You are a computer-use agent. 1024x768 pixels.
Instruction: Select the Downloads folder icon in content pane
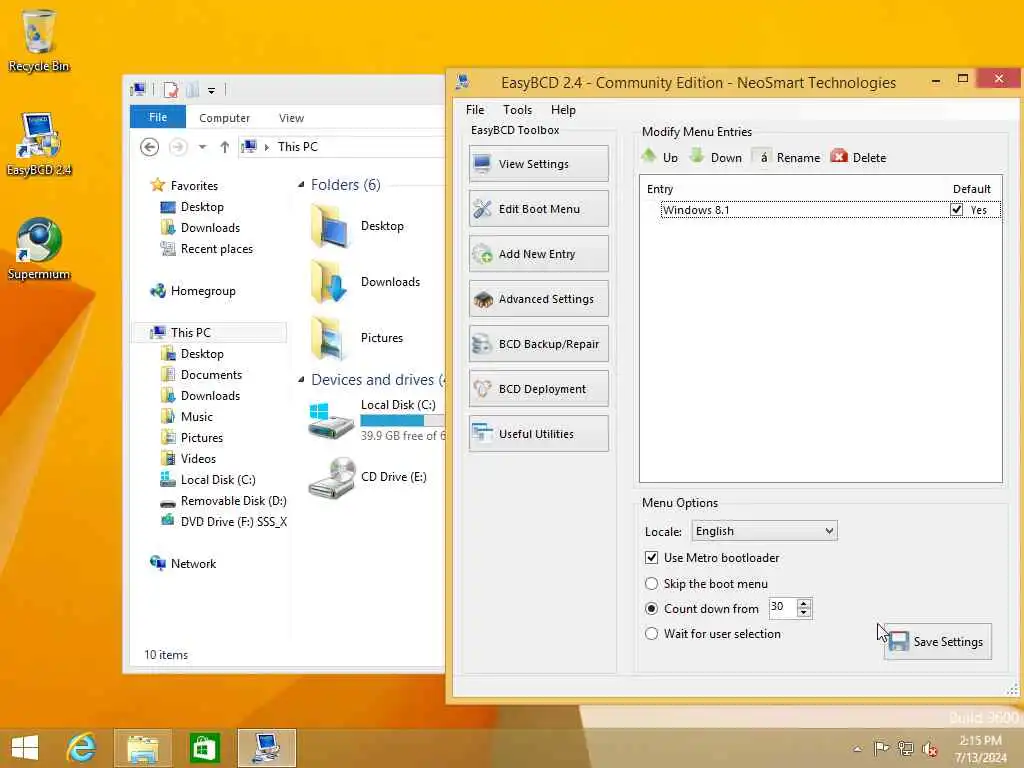coord(329,282)
